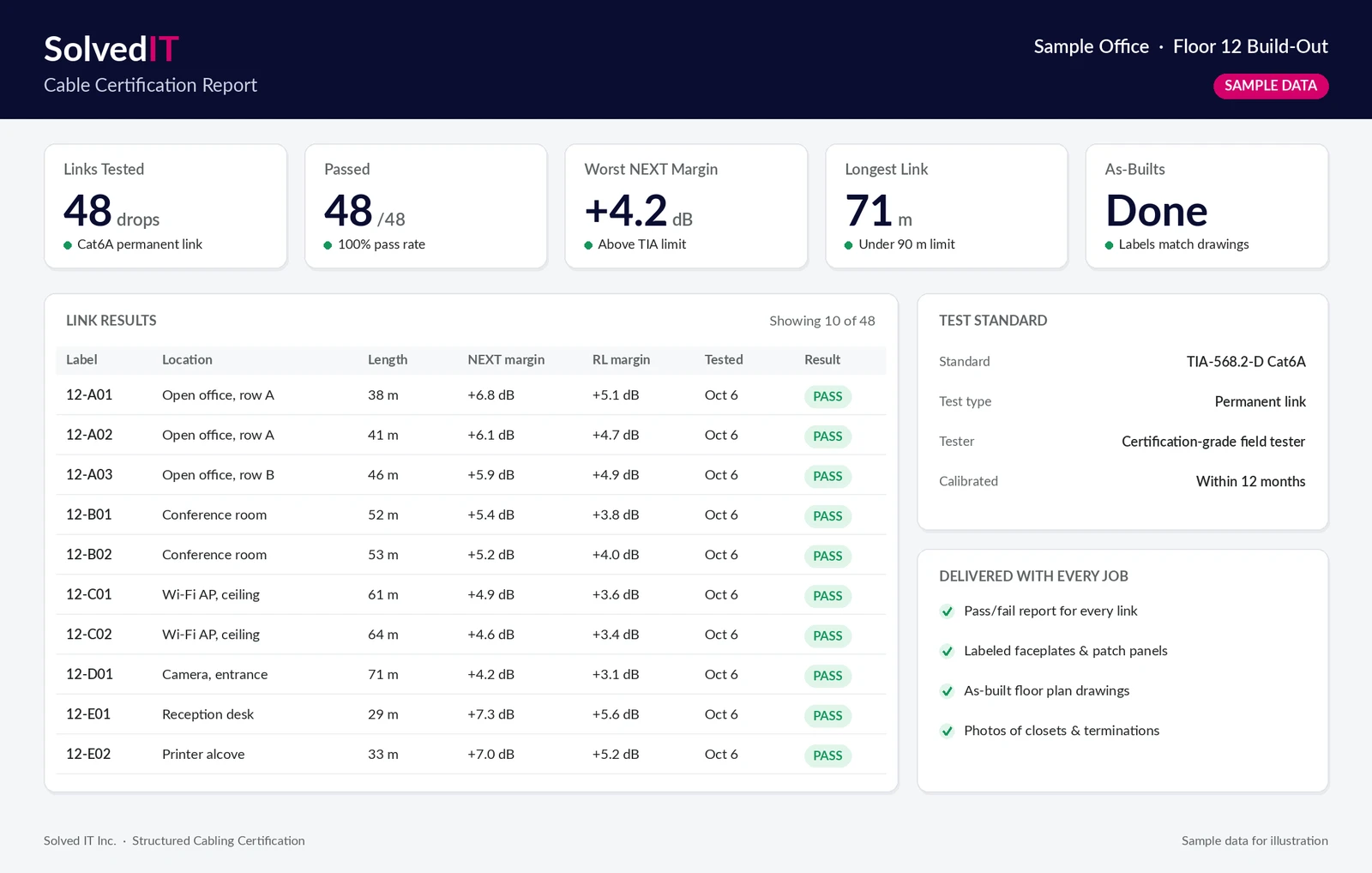Select the 12-B02 row label
The image size is (1372, 873).
pos(89,555)
